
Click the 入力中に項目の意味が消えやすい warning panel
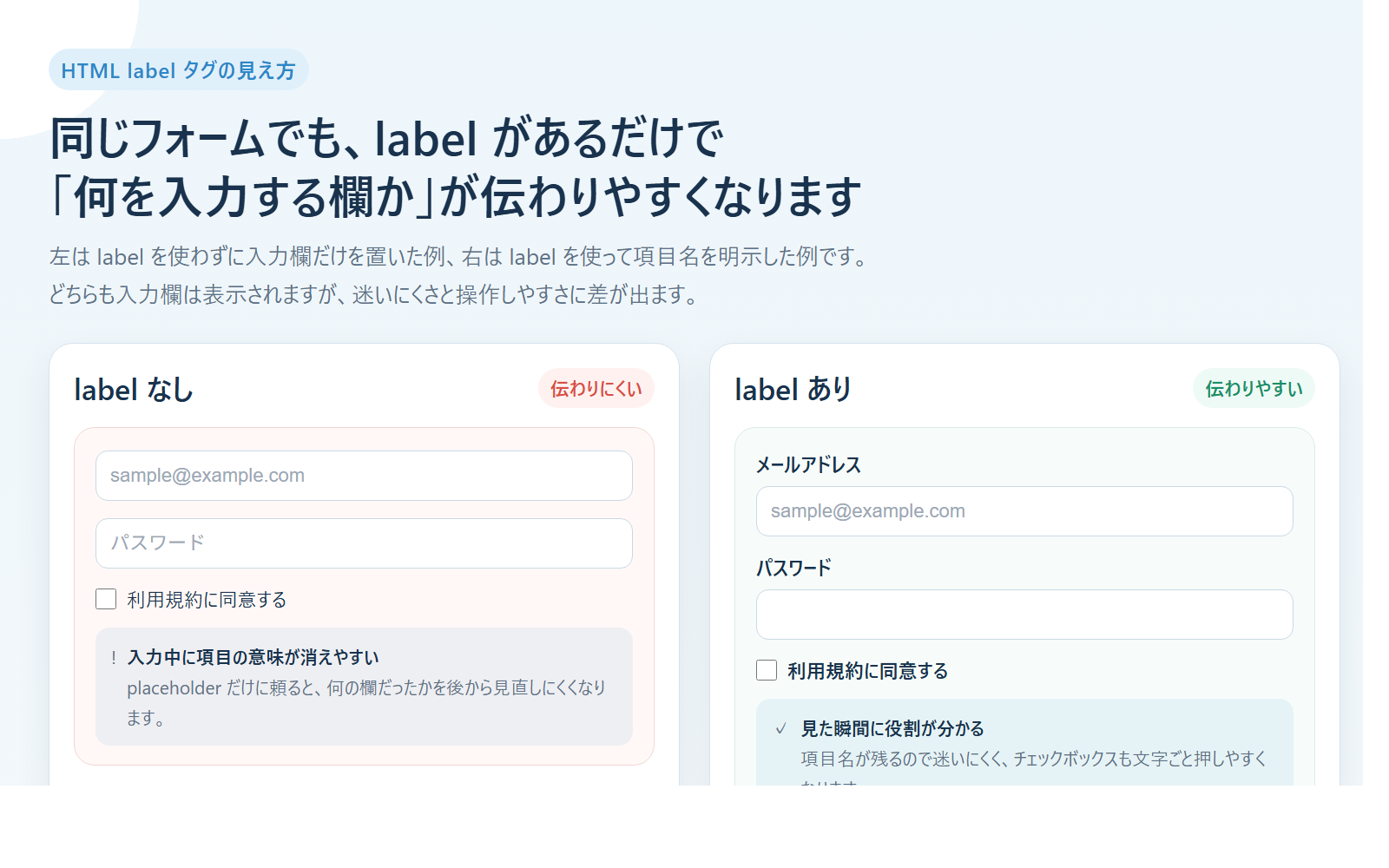[x=364, y=687]
